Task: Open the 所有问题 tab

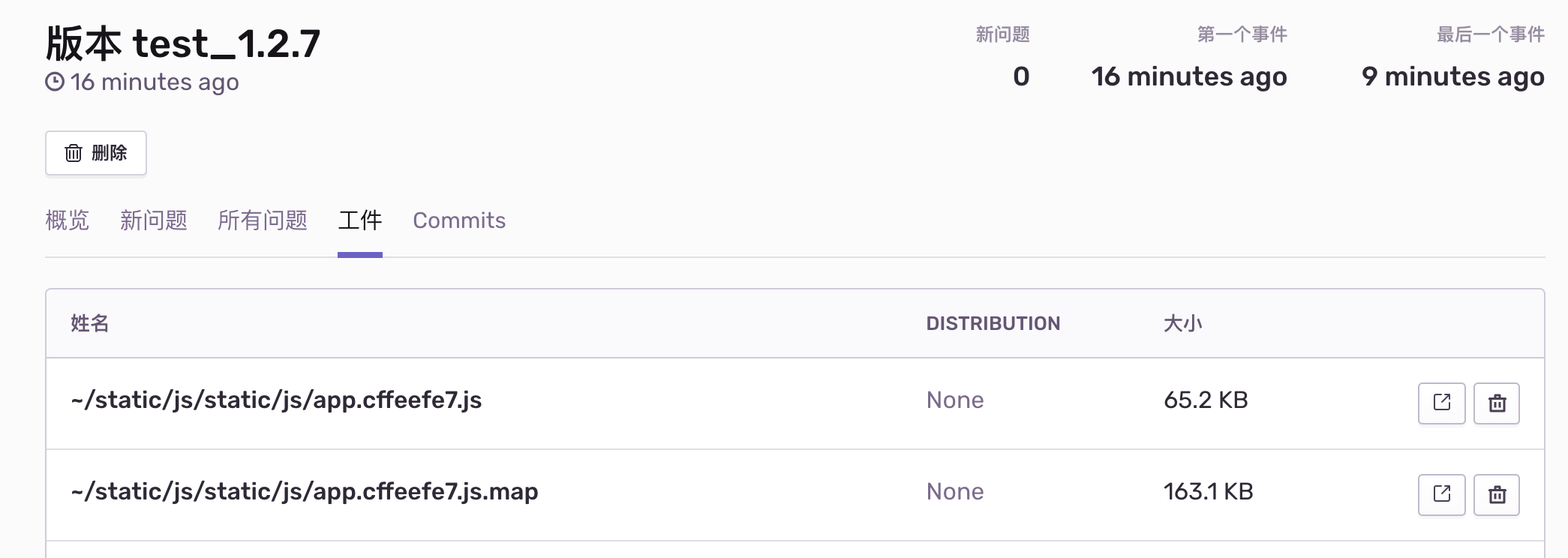Action: (x=263, y=220)
